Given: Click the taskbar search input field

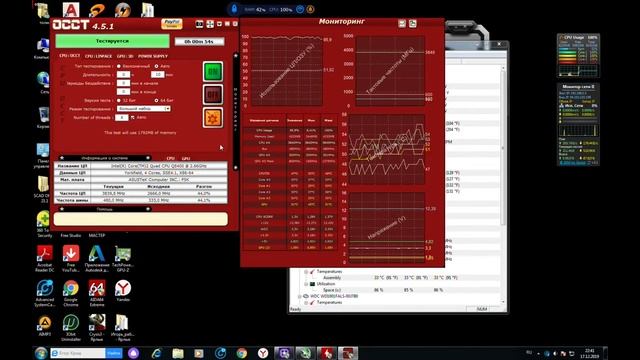Looking at the screenshot, I should (78, 353).
